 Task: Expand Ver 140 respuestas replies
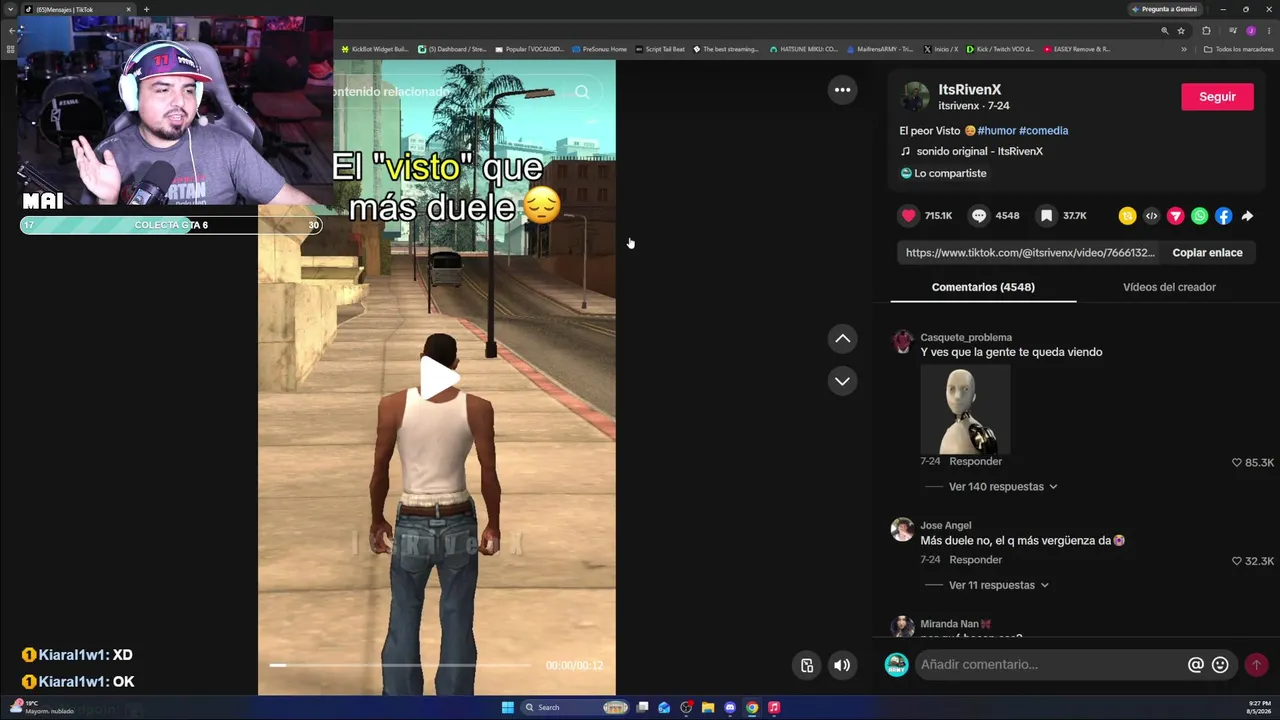1003,487
